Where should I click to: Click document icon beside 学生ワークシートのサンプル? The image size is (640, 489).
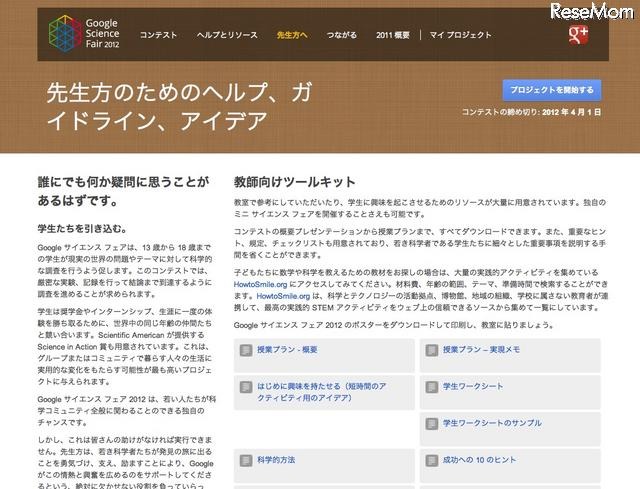click(x=431, y=424)
